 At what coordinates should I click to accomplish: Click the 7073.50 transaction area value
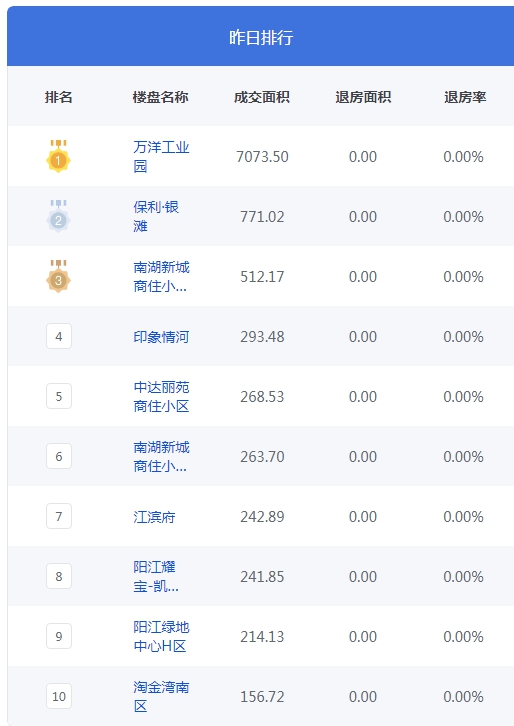click(262, 156)
